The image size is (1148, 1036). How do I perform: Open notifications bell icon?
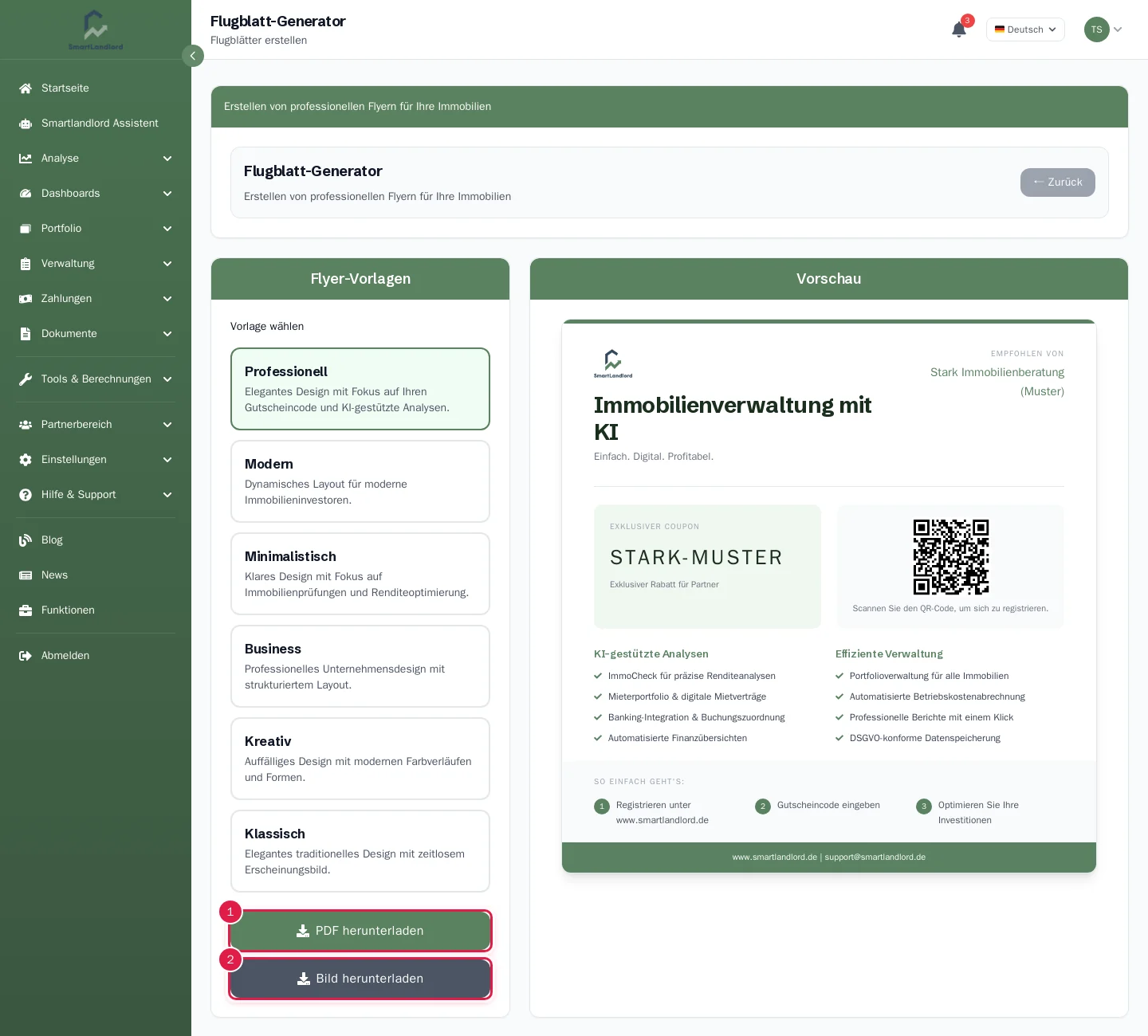pyautogui.click(x=959, y=29)
